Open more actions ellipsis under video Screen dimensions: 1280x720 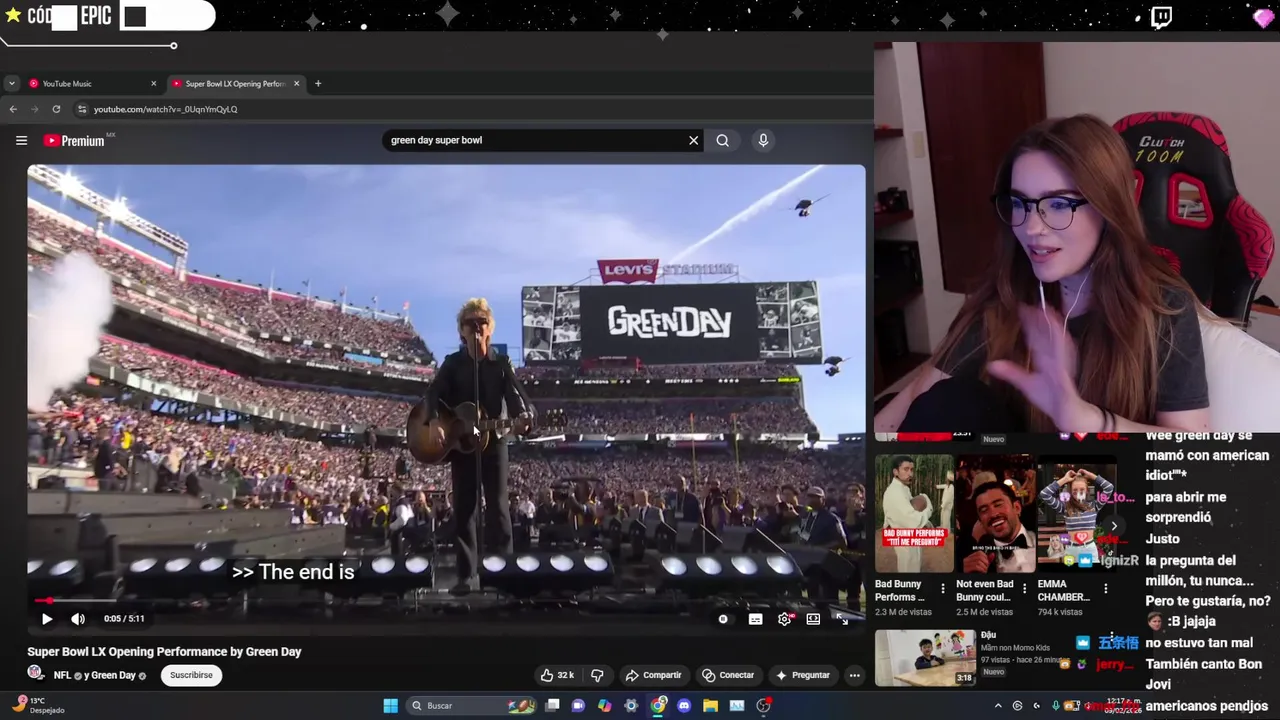[854, 675]
